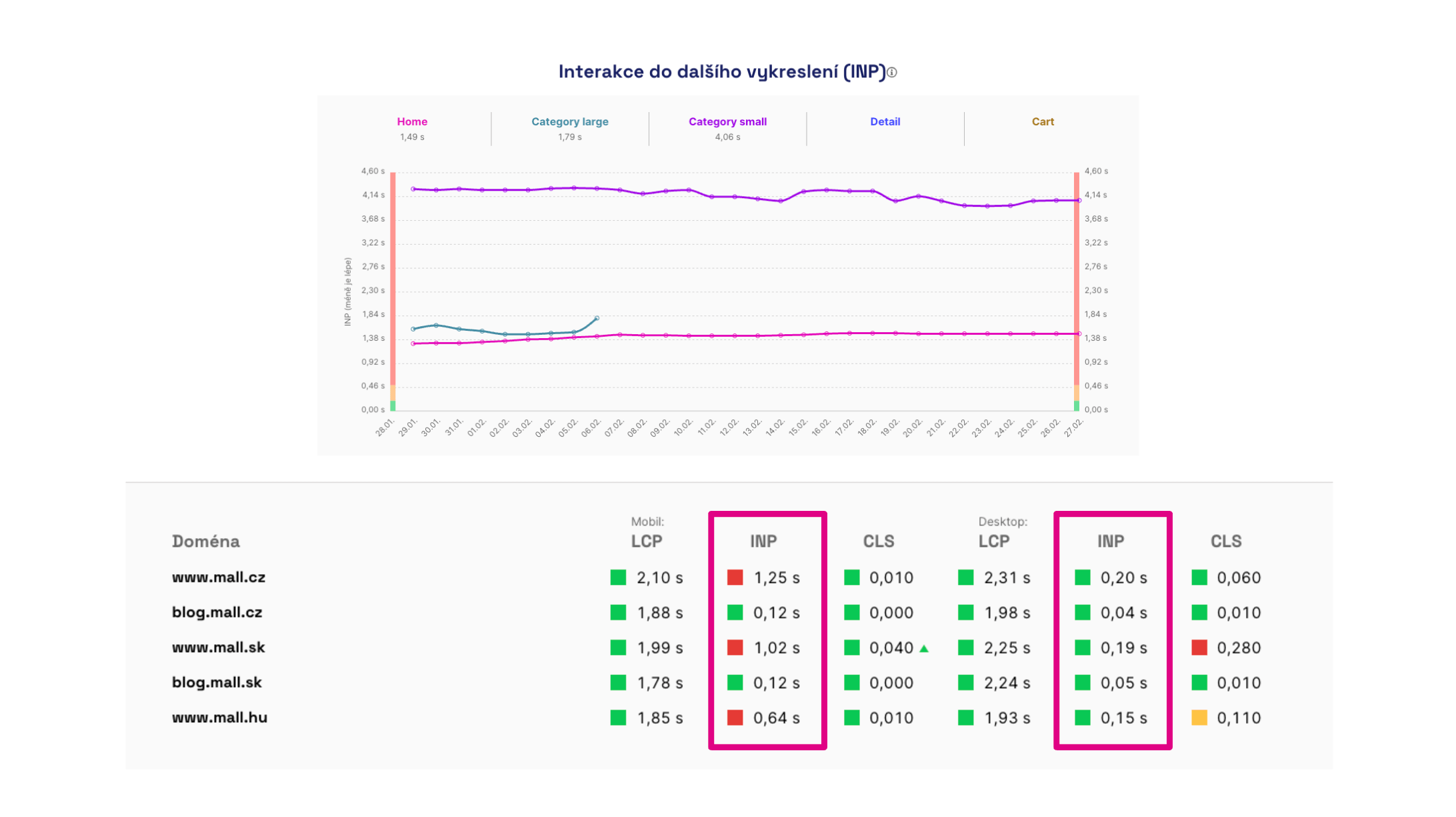Click the Mobil CLS column header

click(x=879, y=542)
